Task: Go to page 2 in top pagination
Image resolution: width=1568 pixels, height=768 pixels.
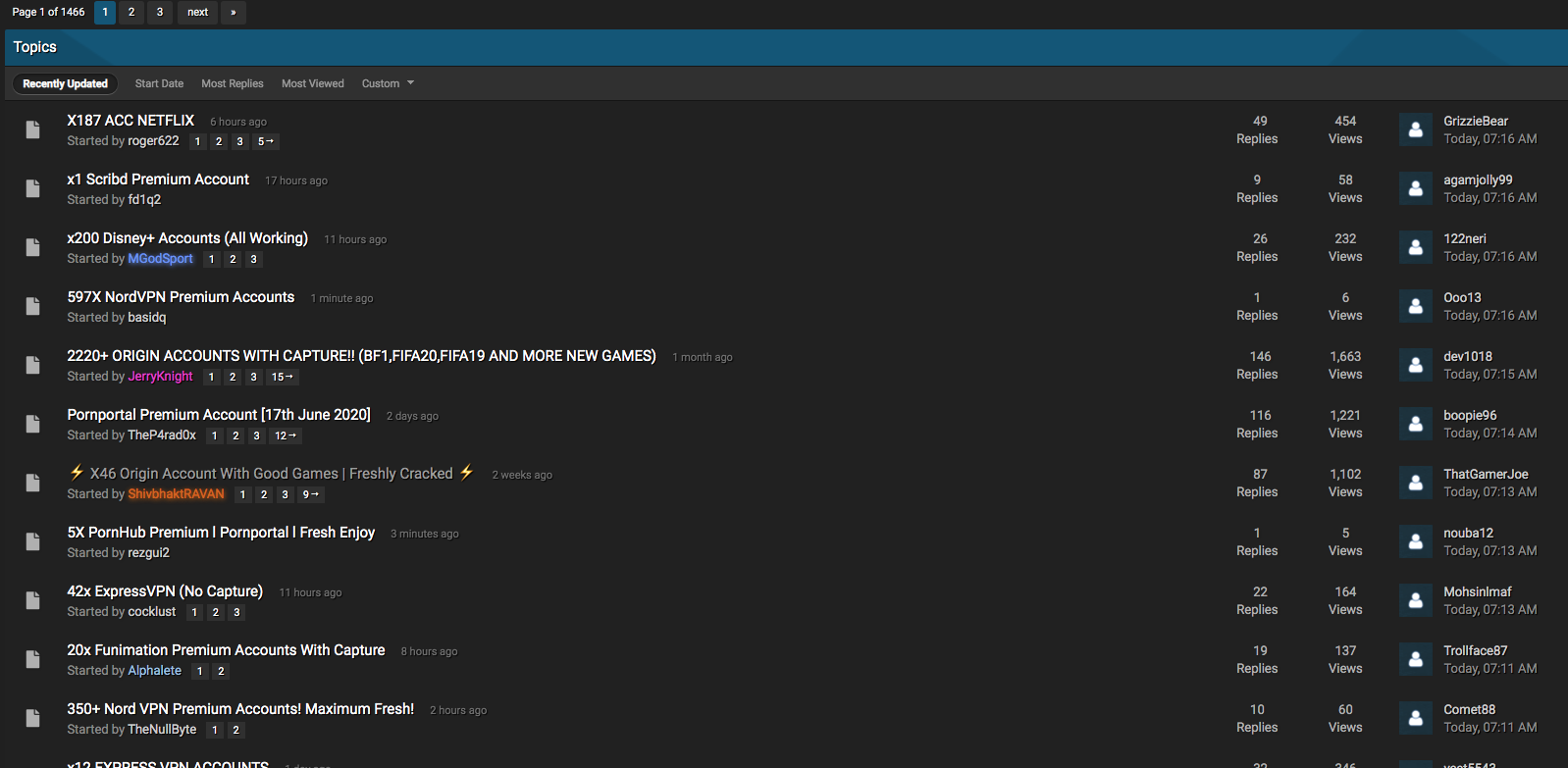Action: [x=131, y=12]
